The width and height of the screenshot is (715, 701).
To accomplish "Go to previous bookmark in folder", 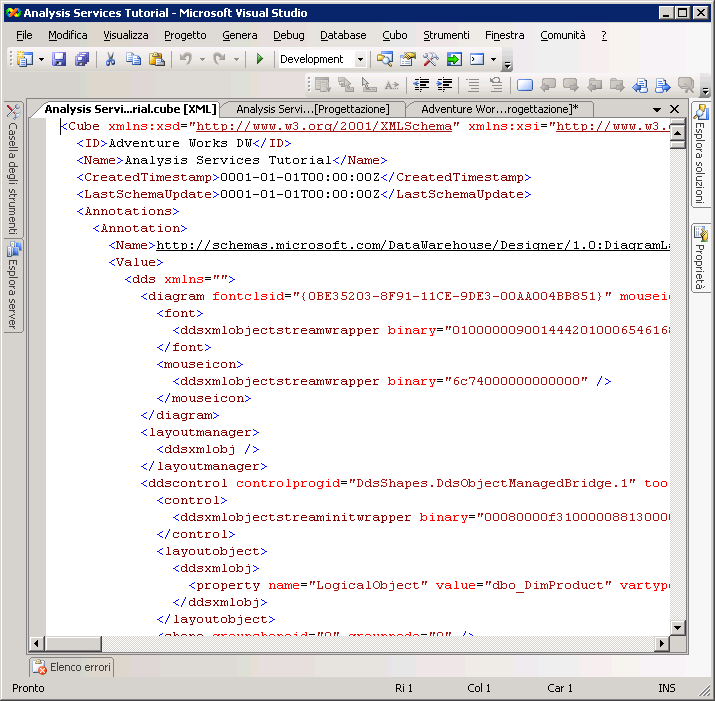I will point(594,85).
